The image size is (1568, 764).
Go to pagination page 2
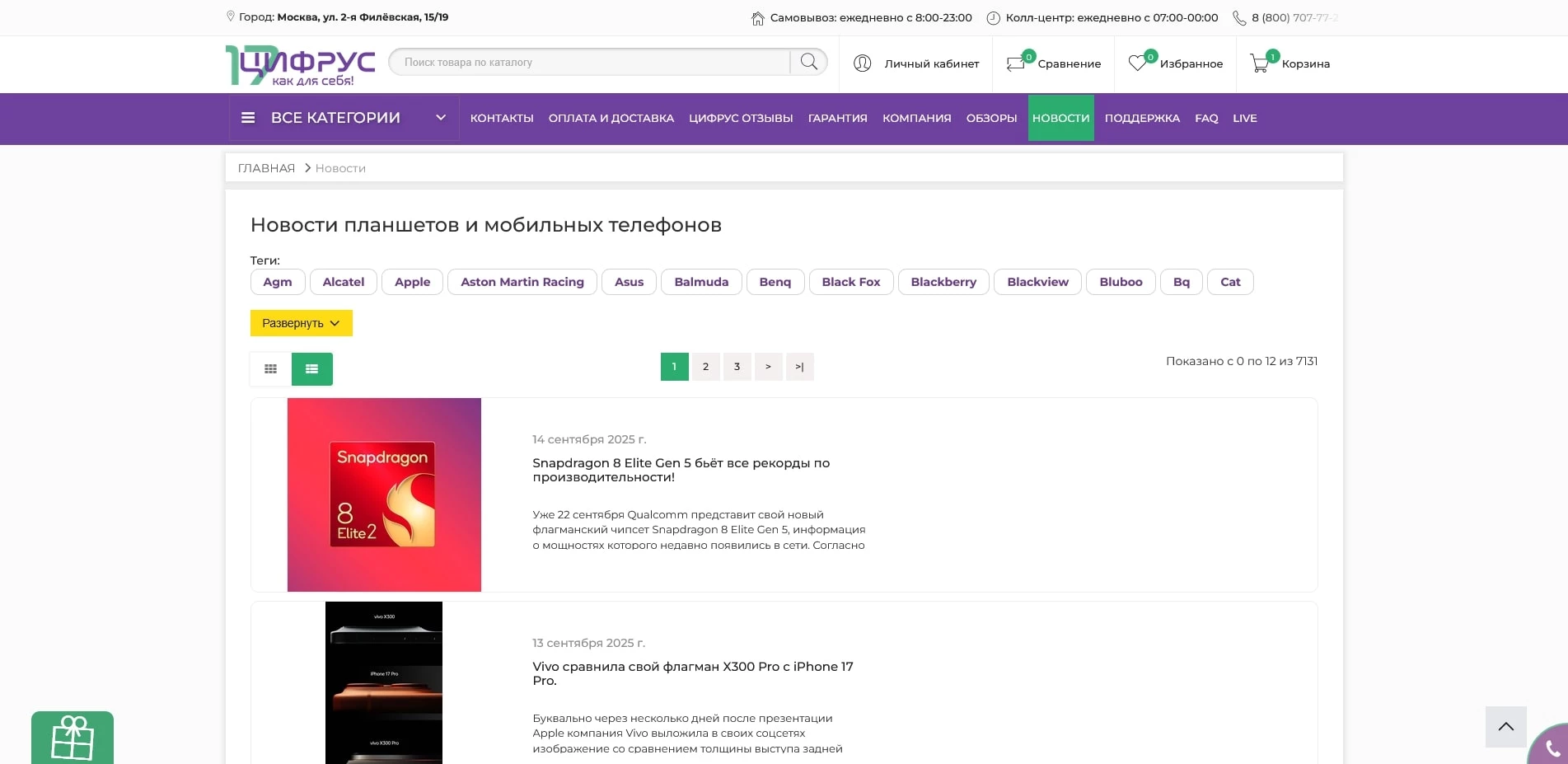[705, 367]
